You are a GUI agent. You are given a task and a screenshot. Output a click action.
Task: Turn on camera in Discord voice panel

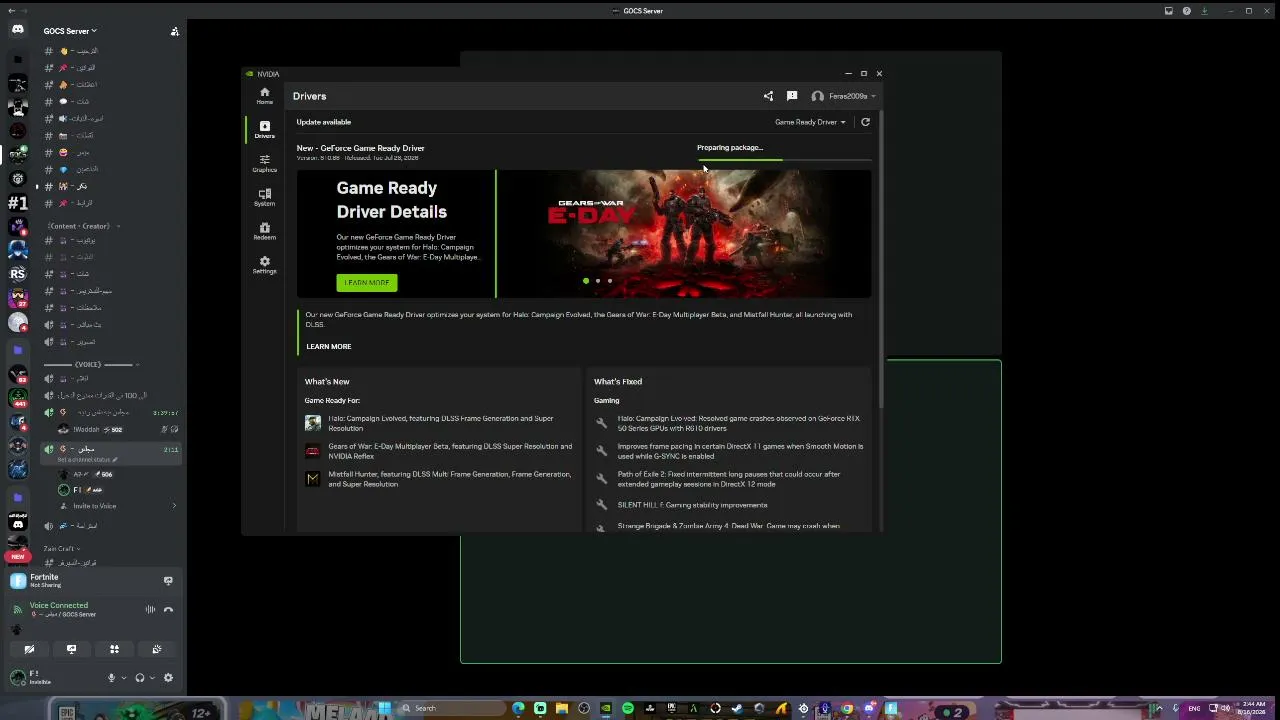coord(29,649)
